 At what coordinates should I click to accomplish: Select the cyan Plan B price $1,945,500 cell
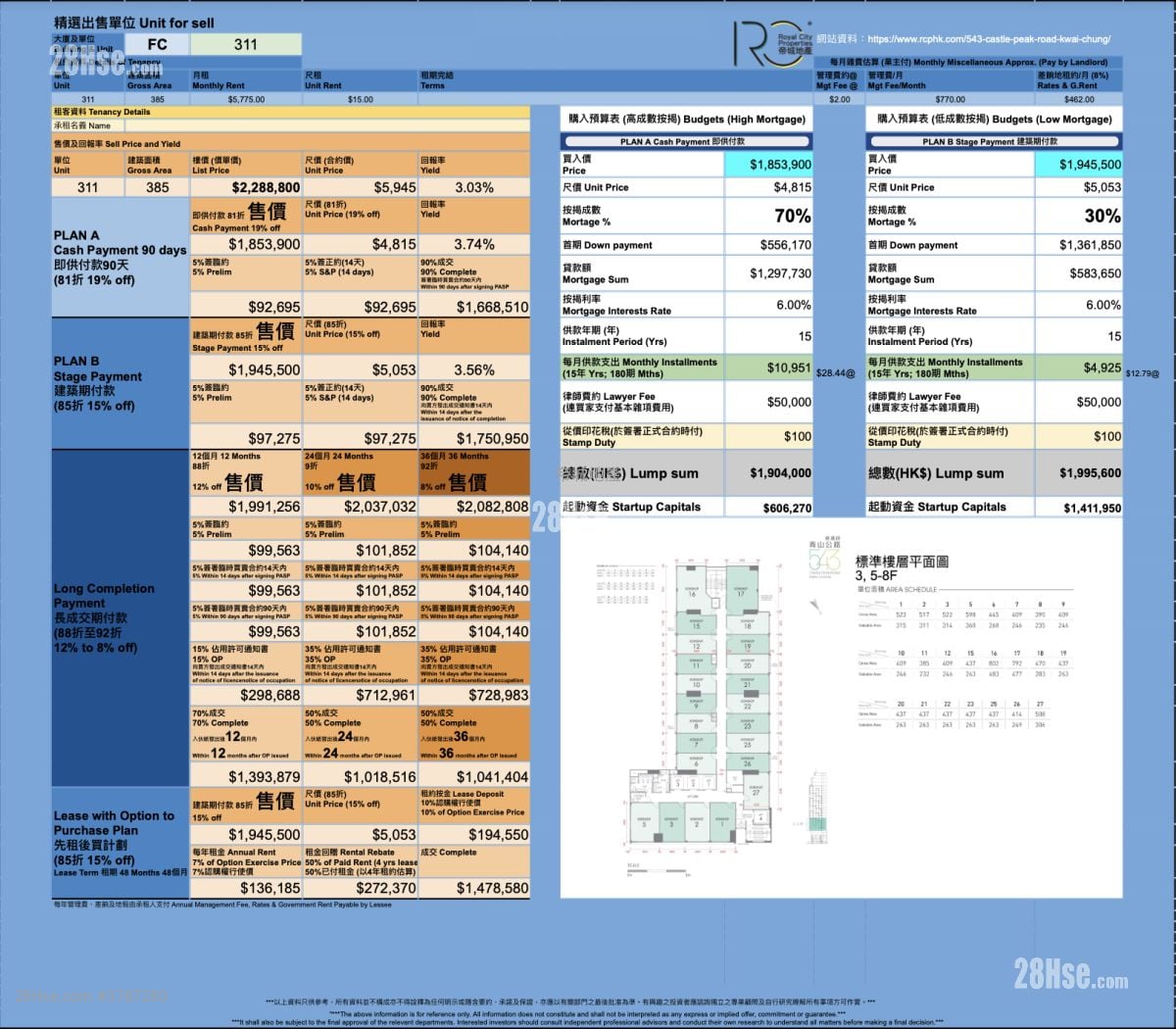(1078, 165)
